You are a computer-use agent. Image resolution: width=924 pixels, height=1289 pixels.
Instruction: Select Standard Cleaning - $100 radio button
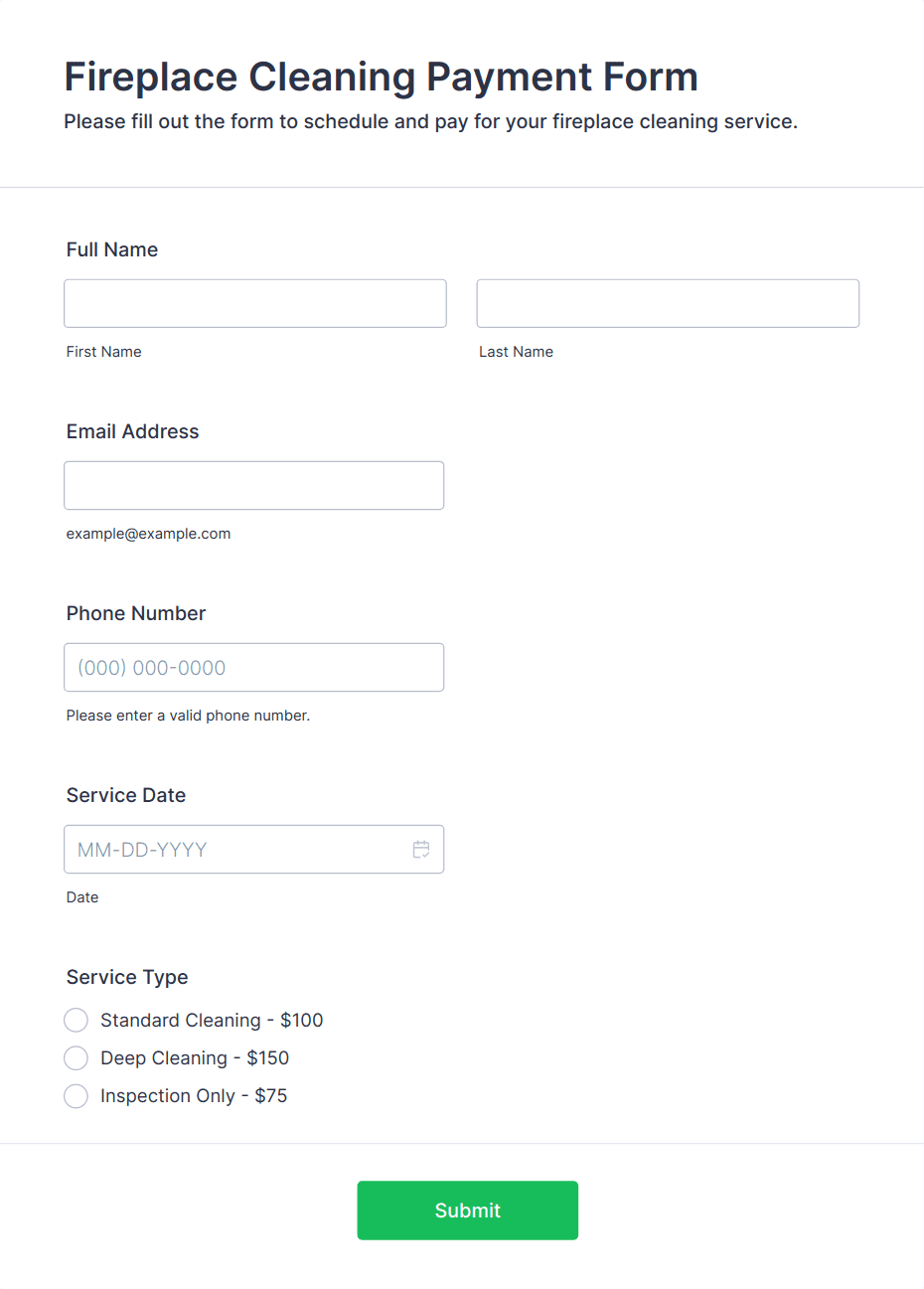coord(77,1021)
